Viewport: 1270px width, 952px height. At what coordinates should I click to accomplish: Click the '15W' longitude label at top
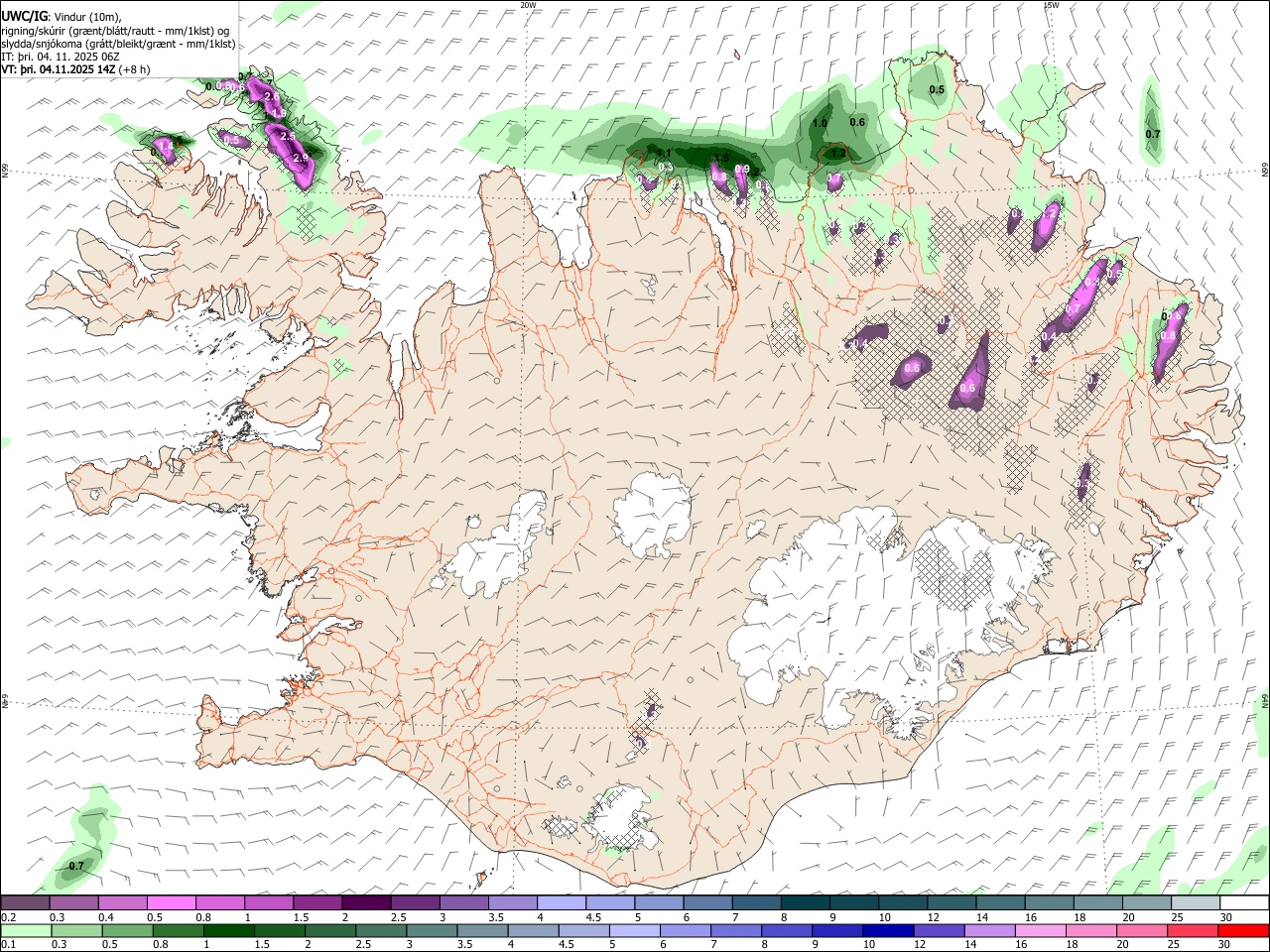1051,5
